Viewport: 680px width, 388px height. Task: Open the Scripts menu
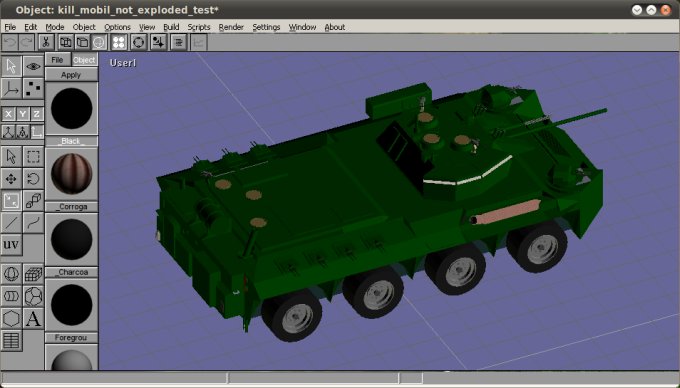pos(199,27)
